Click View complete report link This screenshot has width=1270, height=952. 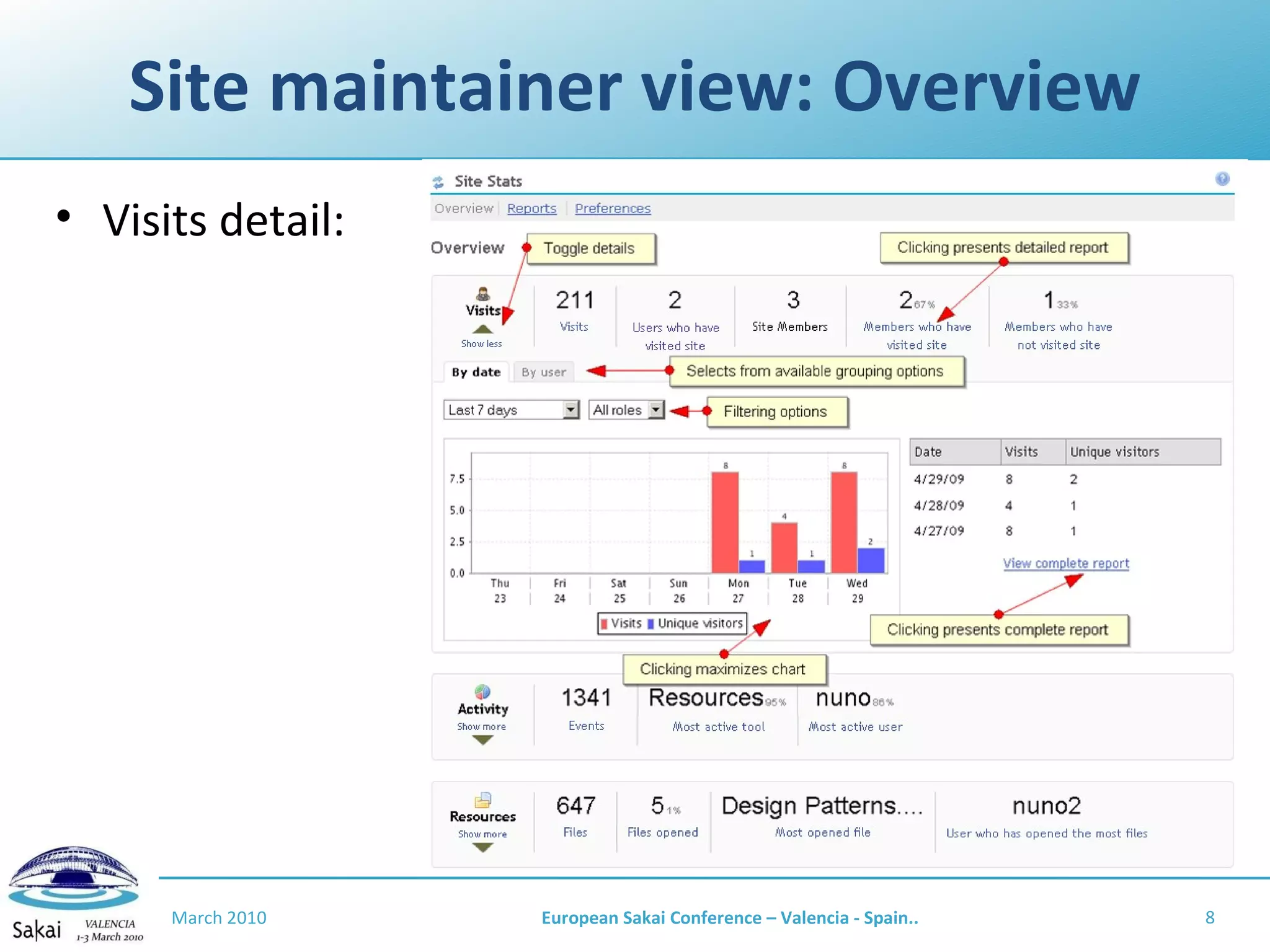click(1066, 563)
